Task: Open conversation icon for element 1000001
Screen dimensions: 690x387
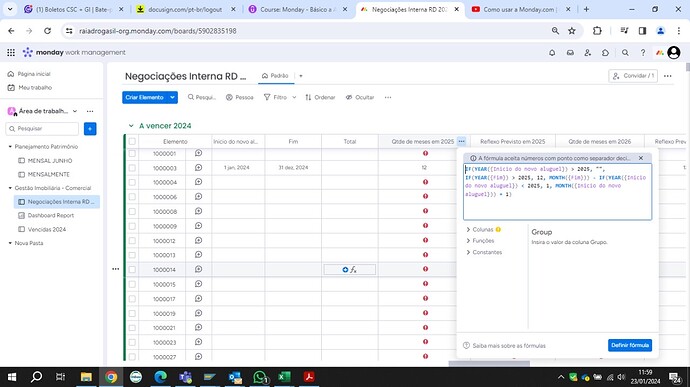Action: tap(198, 153)
